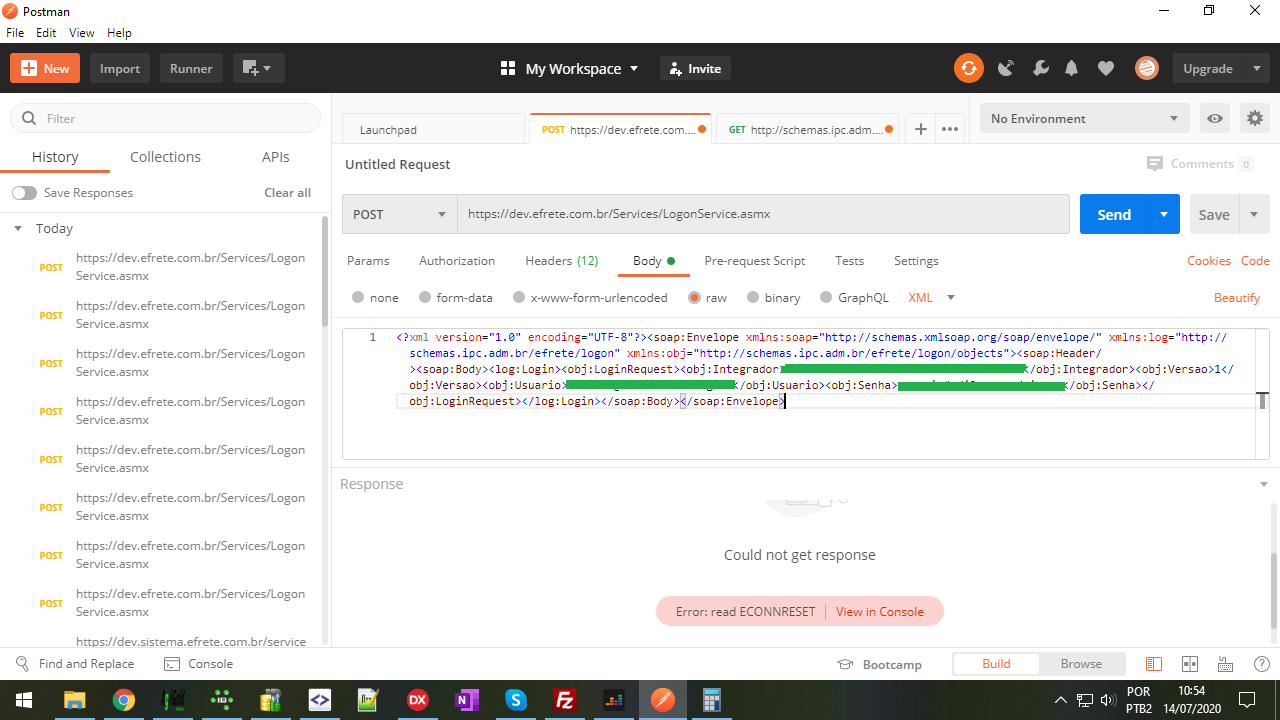The height and width of the screenshot is (720, 1280).
Task: Open the Save button dropdown arrow
Action: point(1254,214)
